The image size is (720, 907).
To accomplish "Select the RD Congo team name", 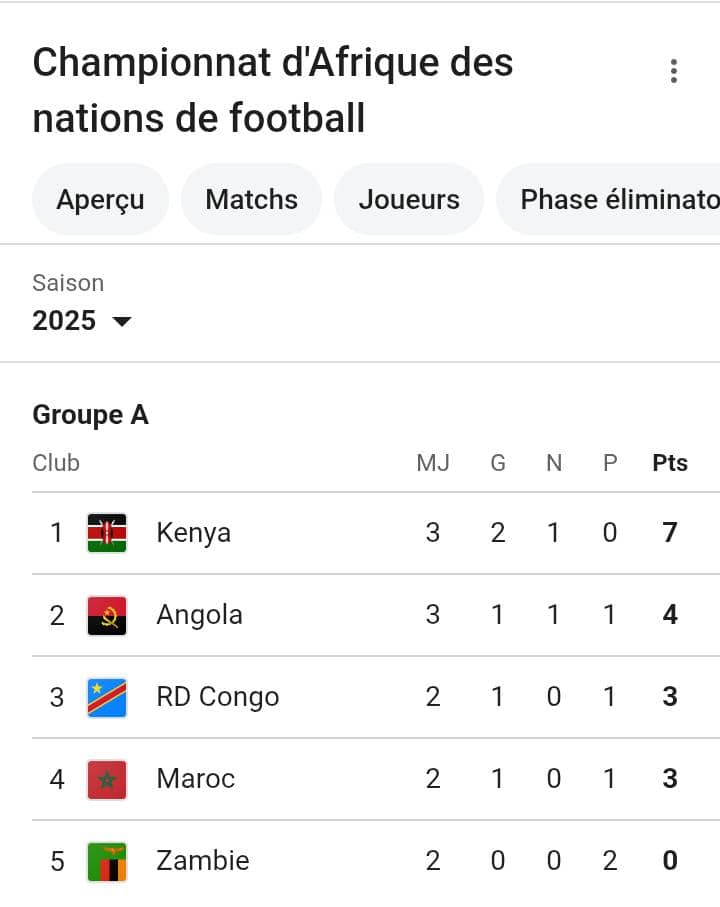I will pos(217,697).
